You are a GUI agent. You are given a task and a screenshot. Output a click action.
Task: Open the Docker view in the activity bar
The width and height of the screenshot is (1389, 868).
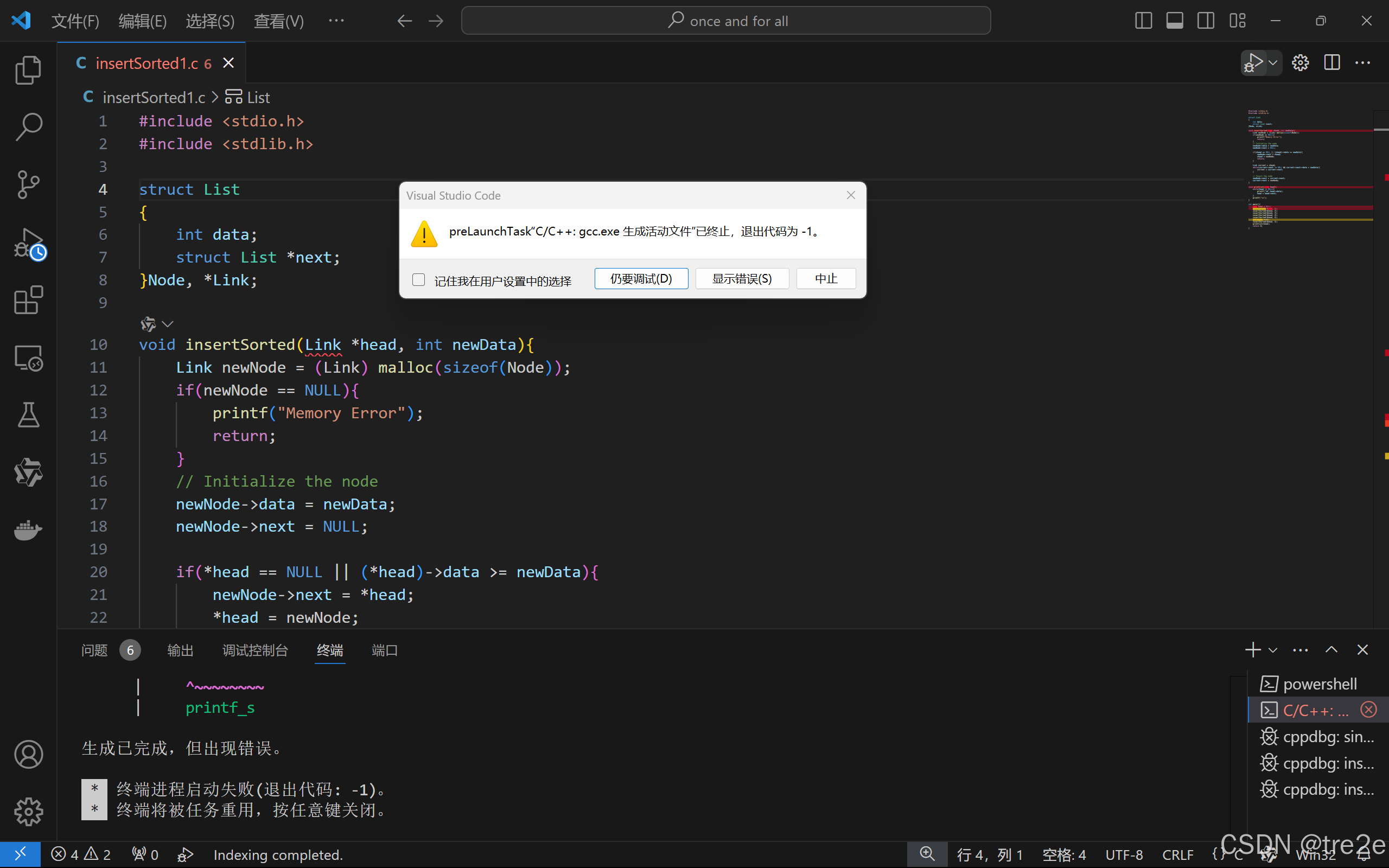(x=28, y=531)
